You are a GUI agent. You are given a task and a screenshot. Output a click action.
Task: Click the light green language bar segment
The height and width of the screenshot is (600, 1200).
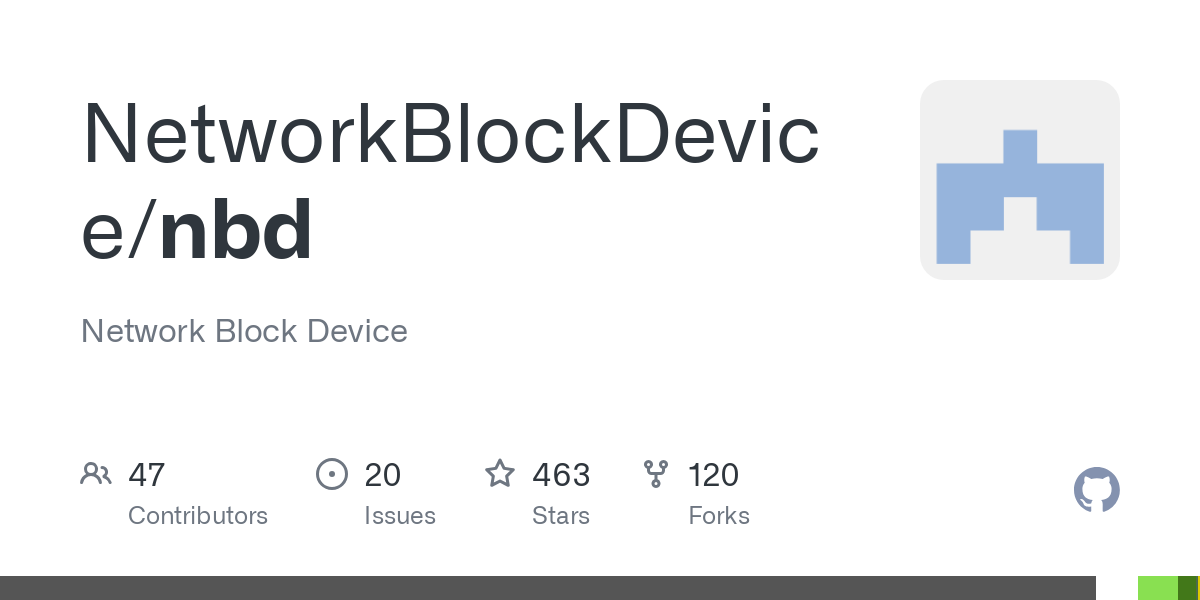1158,588
